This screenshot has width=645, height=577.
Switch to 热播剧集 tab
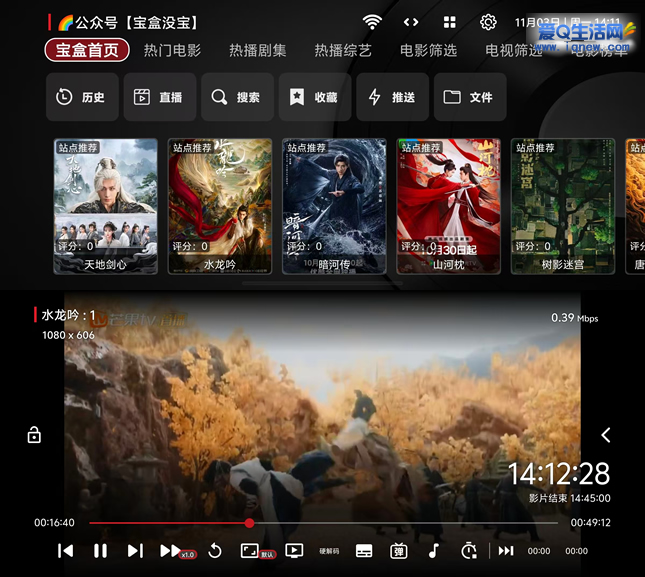[x=258, y=50]
